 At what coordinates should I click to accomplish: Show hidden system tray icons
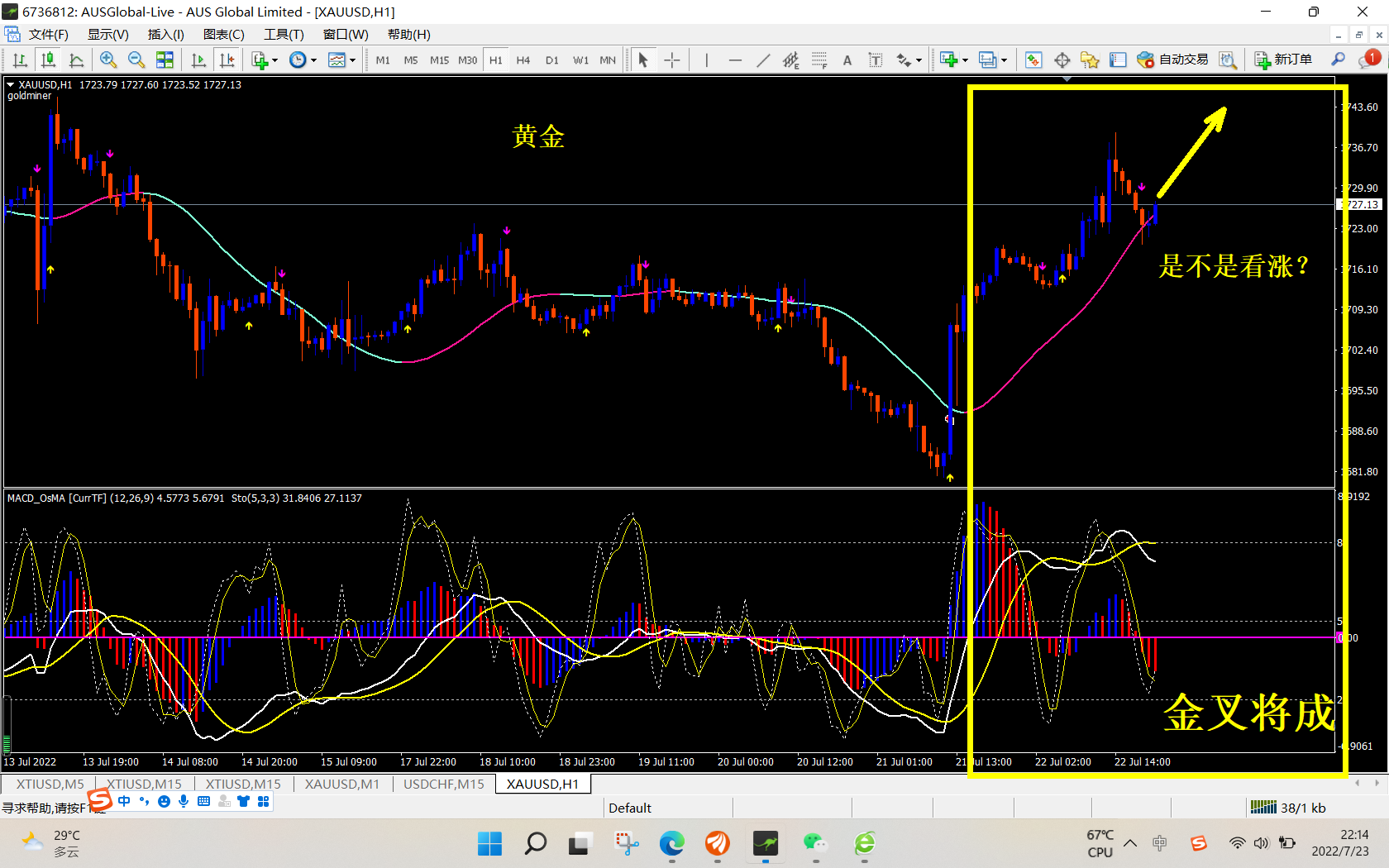pos(1129,843)
